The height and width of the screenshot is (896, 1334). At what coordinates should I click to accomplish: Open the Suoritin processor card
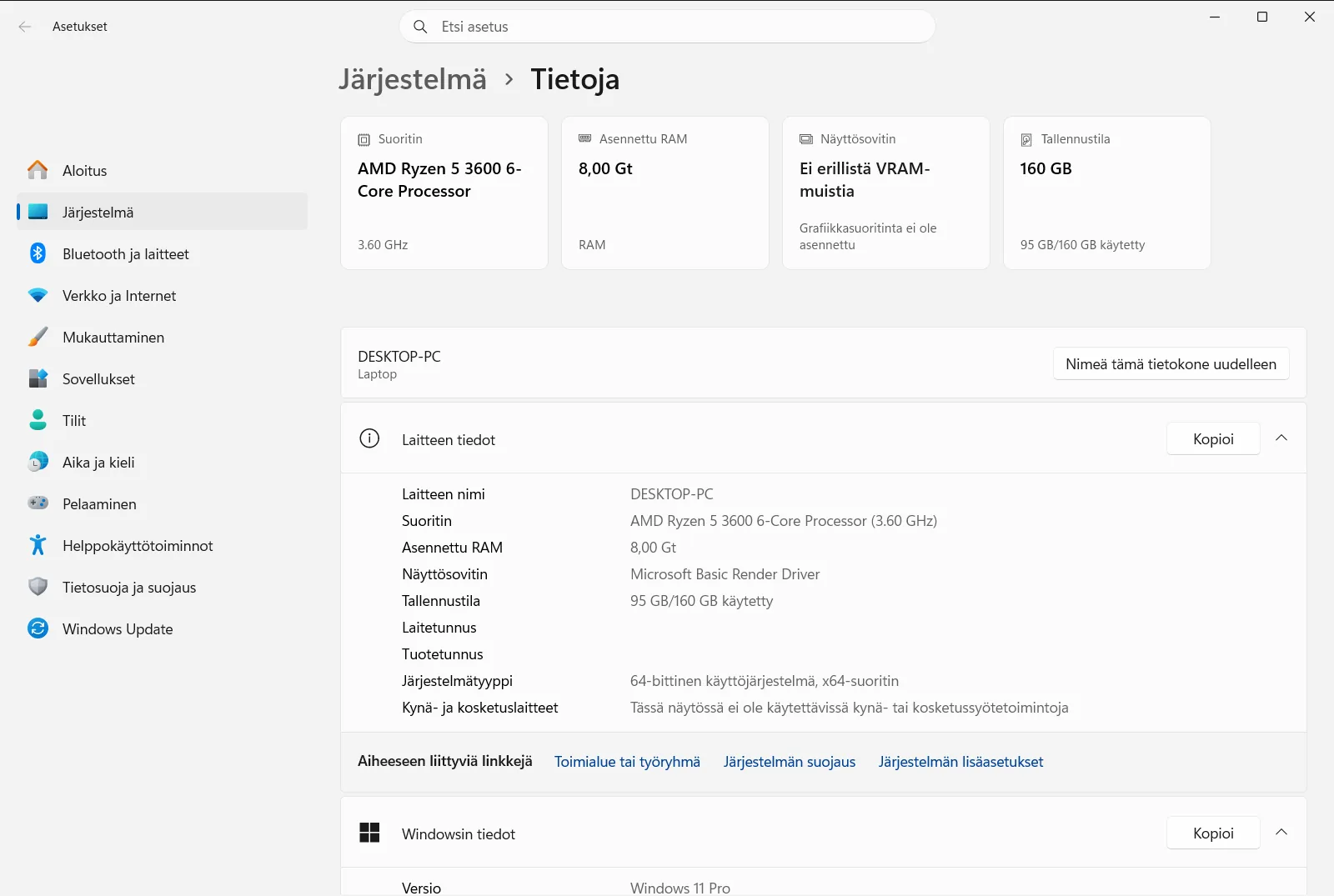click(444, 193)
